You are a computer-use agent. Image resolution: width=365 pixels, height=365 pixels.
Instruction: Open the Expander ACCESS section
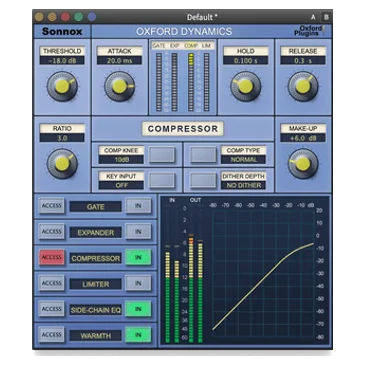(52, 232)
